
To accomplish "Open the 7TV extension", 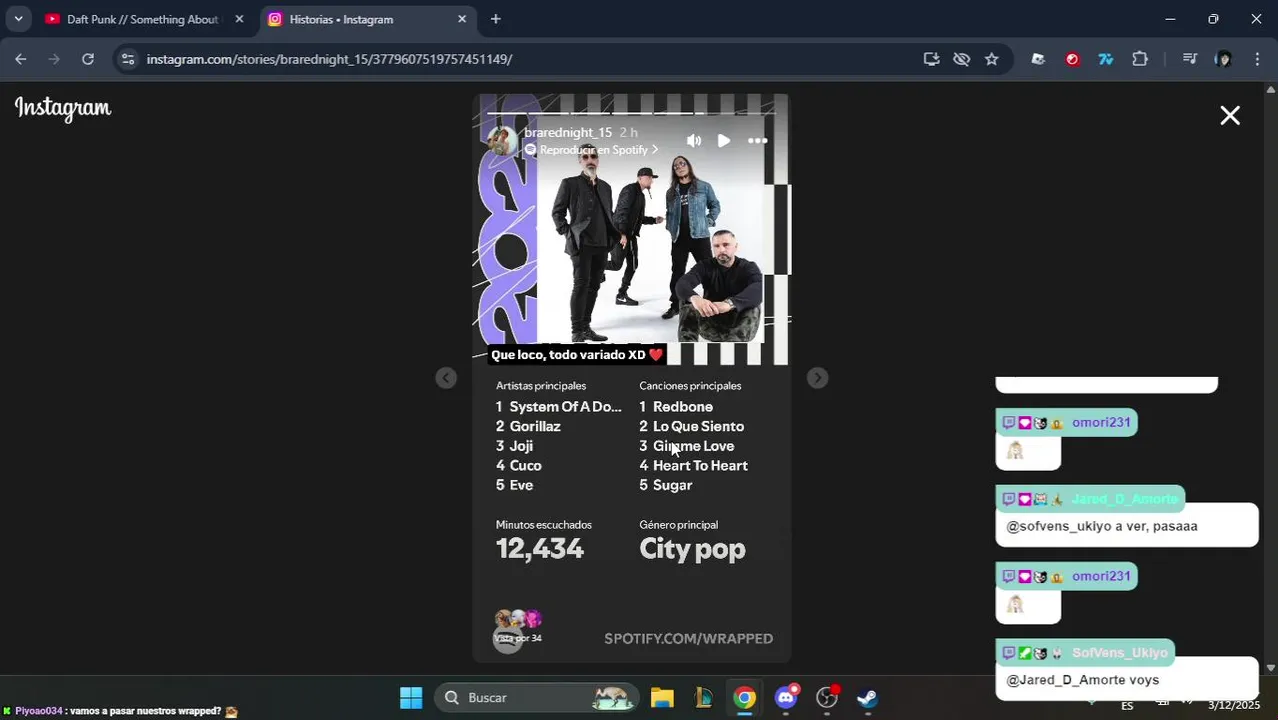I will [x=1106, y=59].
